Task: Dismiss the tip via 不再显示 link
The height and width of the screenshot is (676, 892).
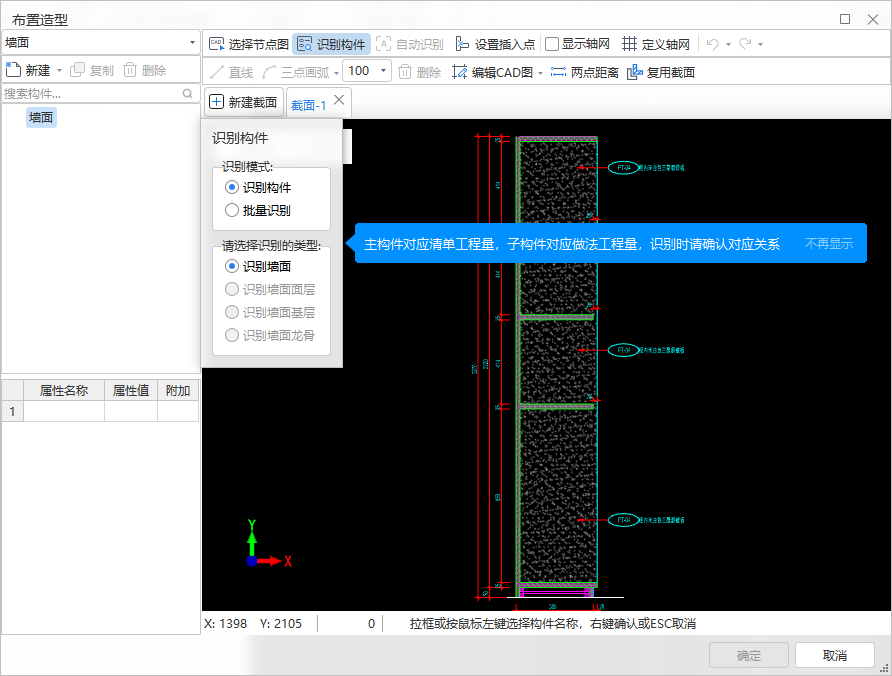Action: point(829,244)
